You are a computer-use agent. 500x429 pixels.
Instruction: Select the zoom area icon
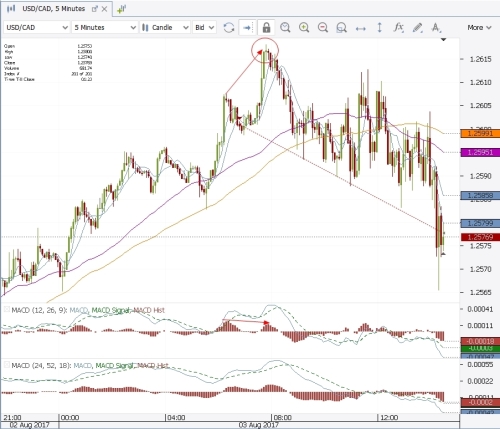pos(341,28)
